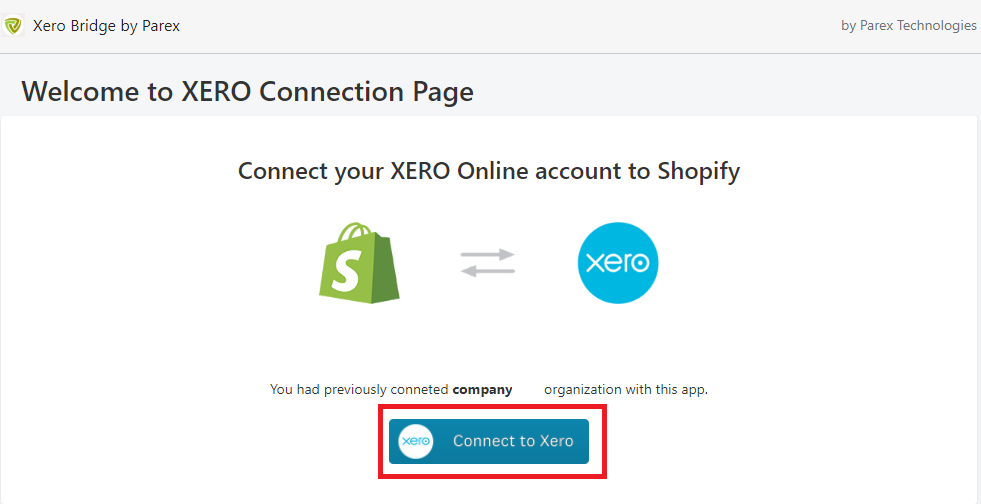The image size is (981, 504).
Task: Click the lower left-pointing sync arrow
Action: (488, 270)
